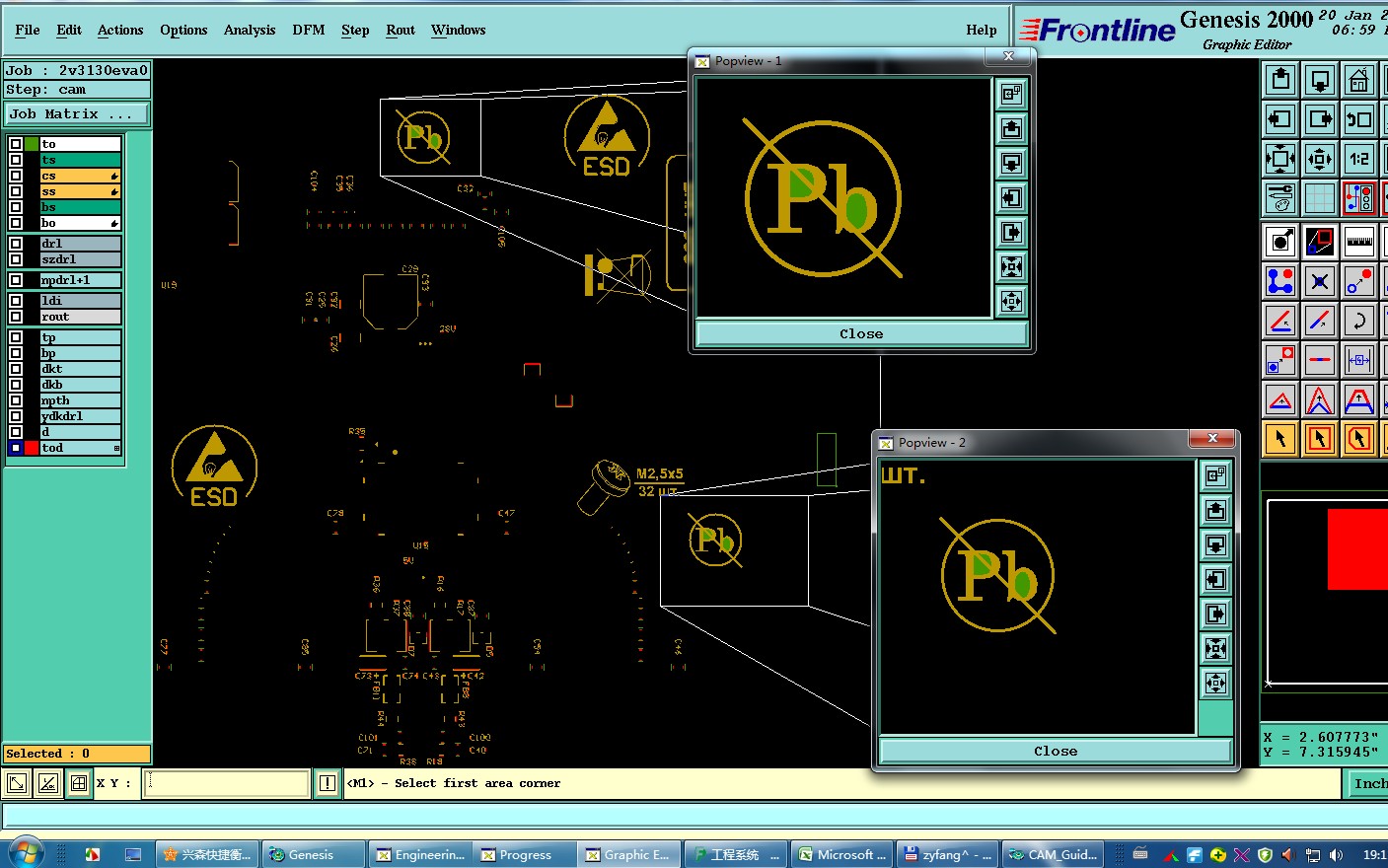
Task: Choose the arrow-in-polygon selection tool
Action: click(1359, 438)
